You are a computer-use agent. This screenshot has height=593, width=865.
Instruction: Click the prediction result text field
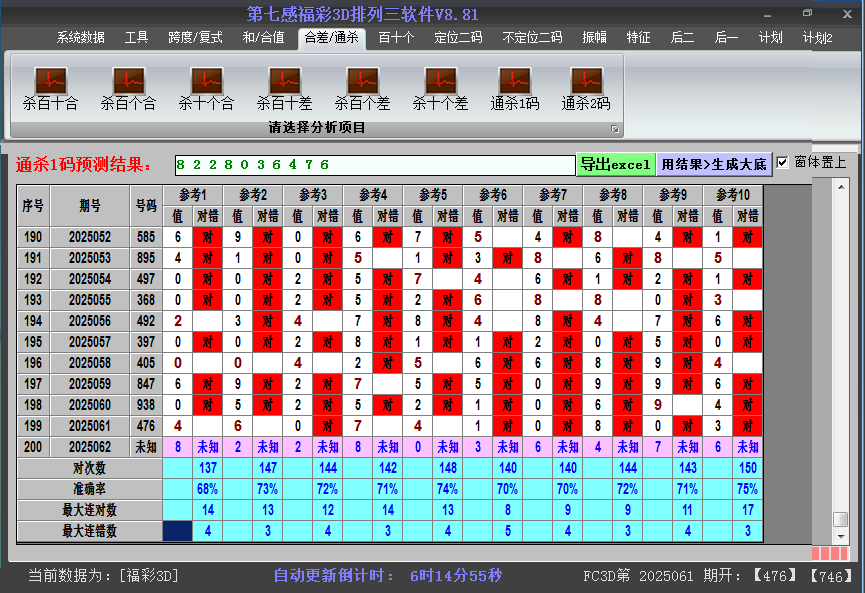(x=375, y=165)
